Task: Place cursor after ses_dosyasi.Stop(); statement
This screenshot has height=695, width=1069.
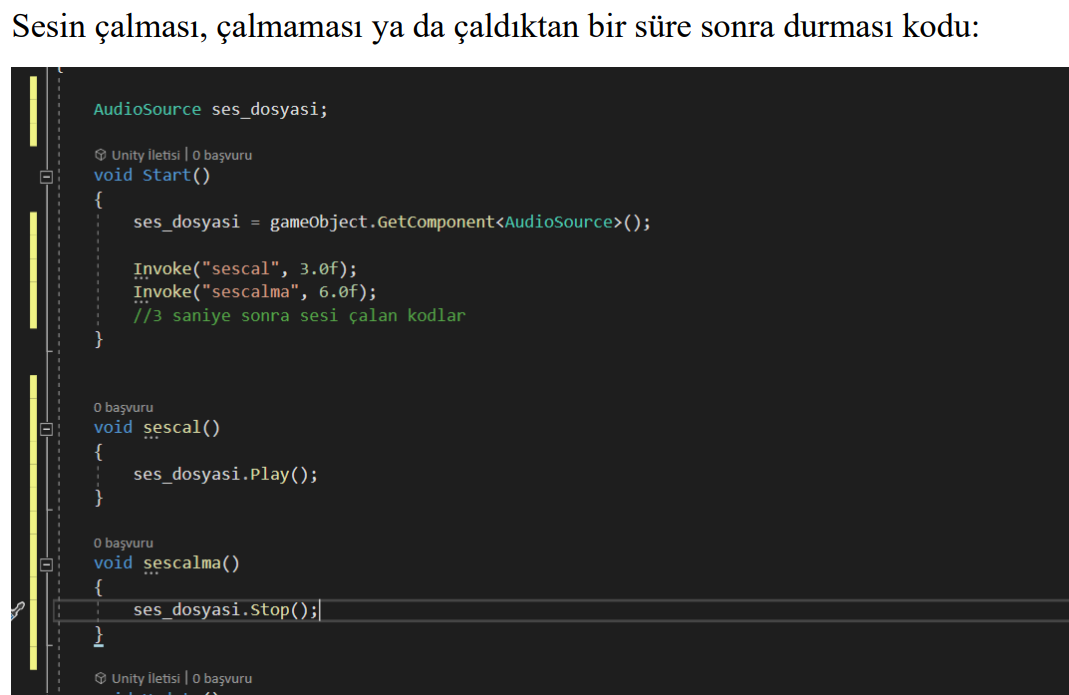Action: click(320, 609)
